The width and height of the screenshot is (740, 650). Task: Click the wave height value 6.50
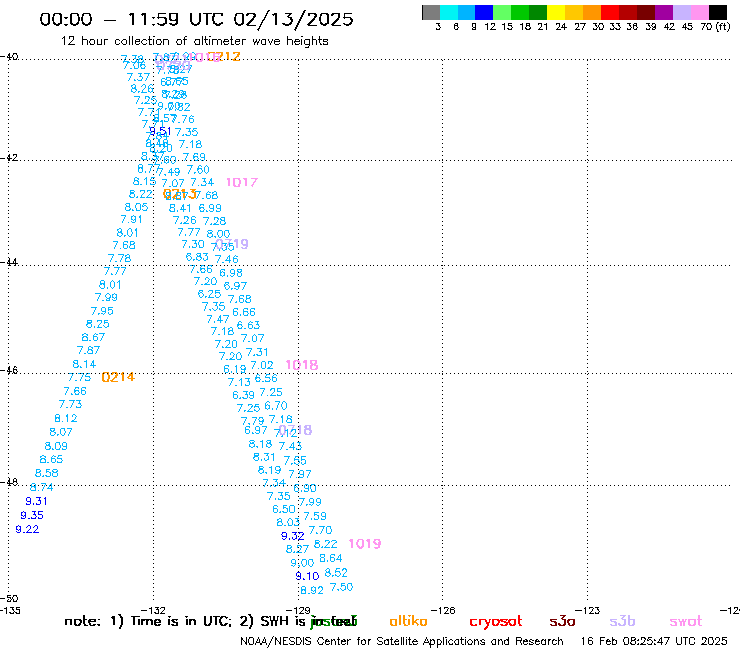click(x=284, y=509)
